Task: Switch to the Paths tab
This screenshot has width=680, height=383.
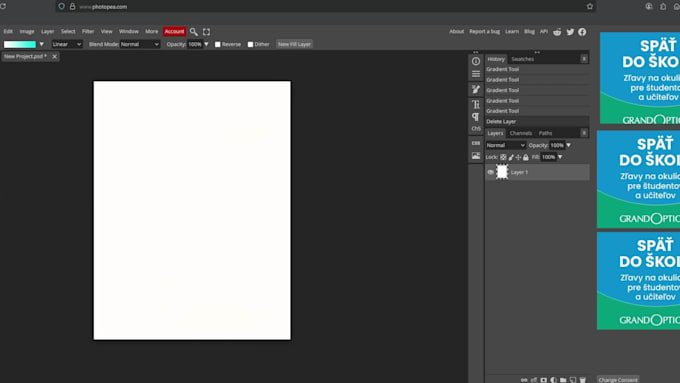Action: [546, 133]
